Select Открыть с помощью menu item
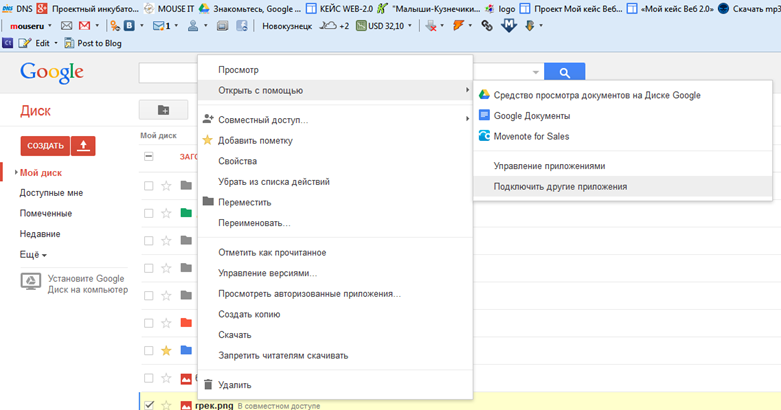The image size is (781, 410). (x=335, y=90)
